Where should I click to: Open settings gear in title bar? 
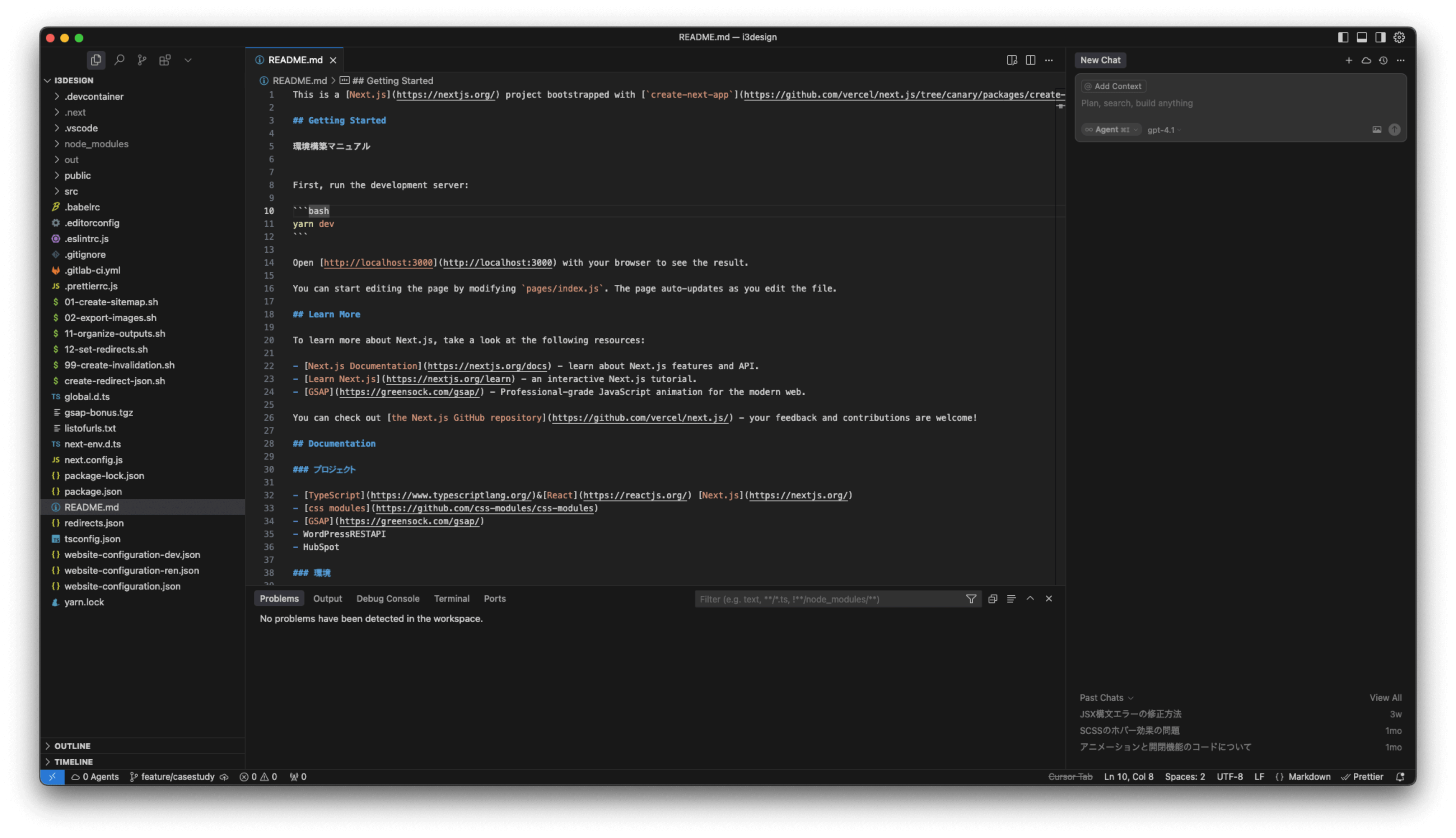tap(1399, 37)
